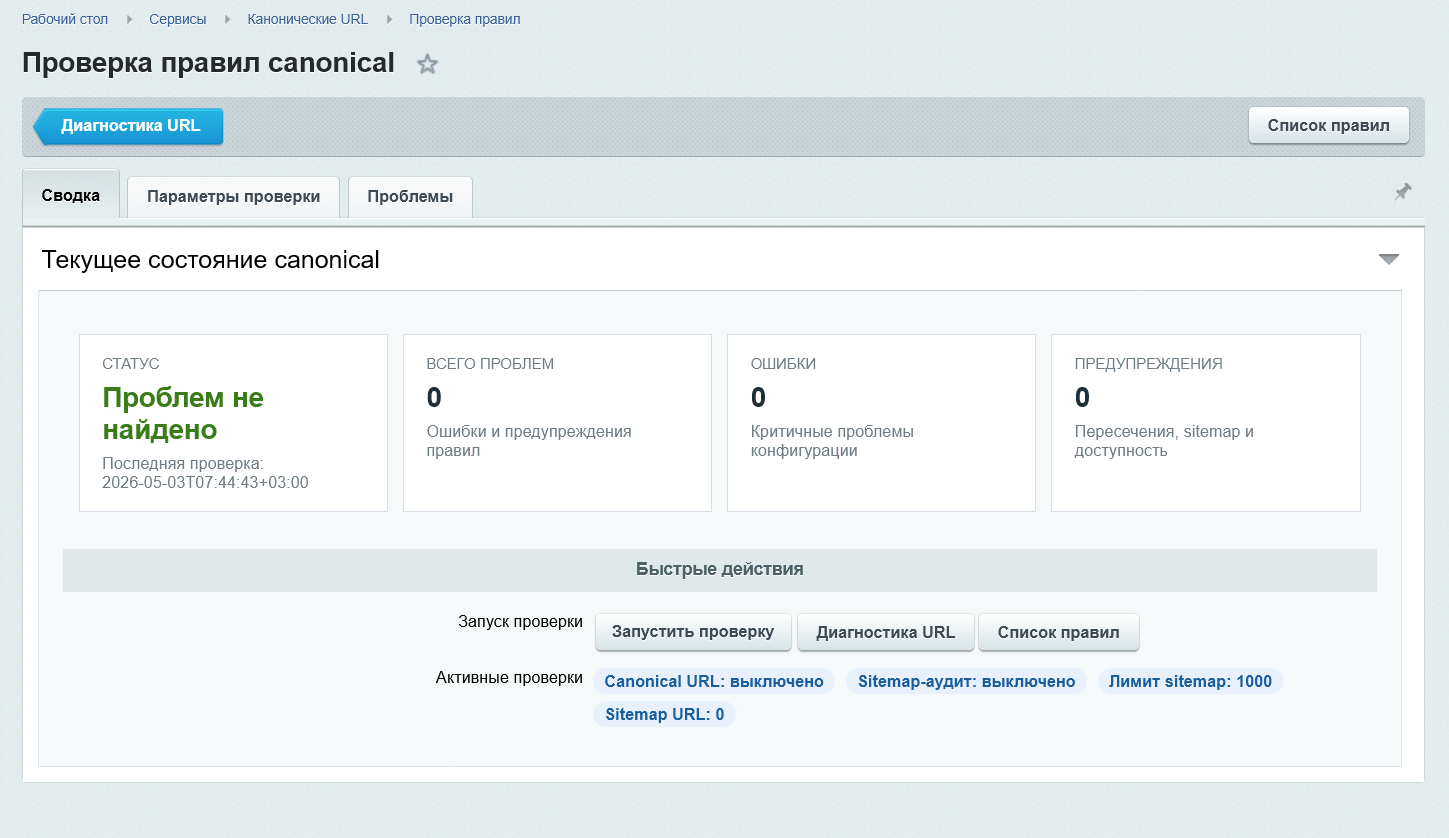Click the Пересечения, sitemap и доступность description
The width and height of the screenshot is (1449, 838).
1164,441
